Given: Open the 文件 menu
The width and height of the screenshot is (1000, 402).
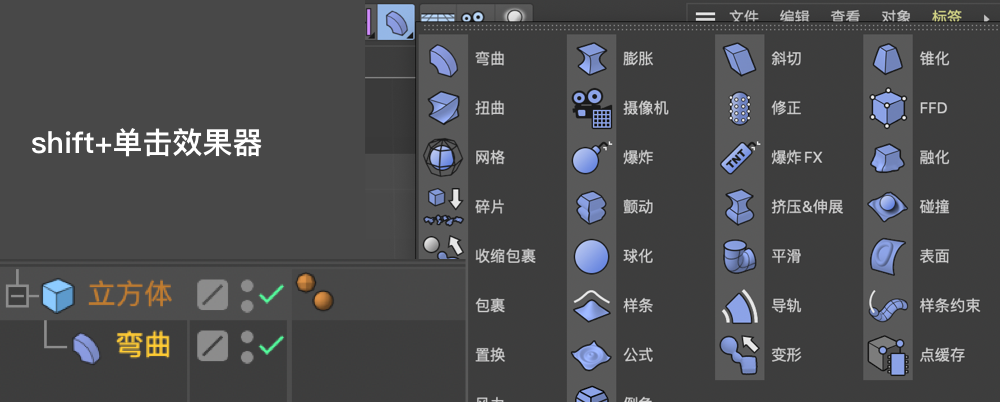Looking at the screenshot, I should pos(744,16).
